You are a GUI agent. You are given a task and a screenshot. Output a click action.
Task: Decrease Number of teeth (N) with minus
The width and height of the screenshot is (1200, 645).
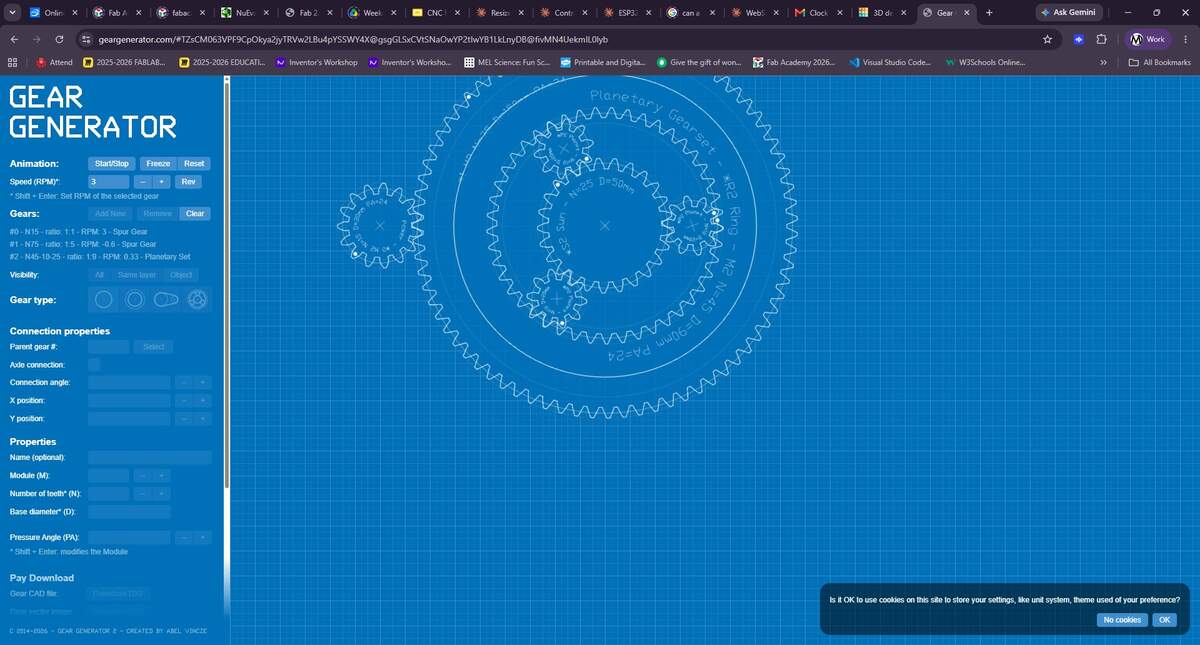(143, 493)
